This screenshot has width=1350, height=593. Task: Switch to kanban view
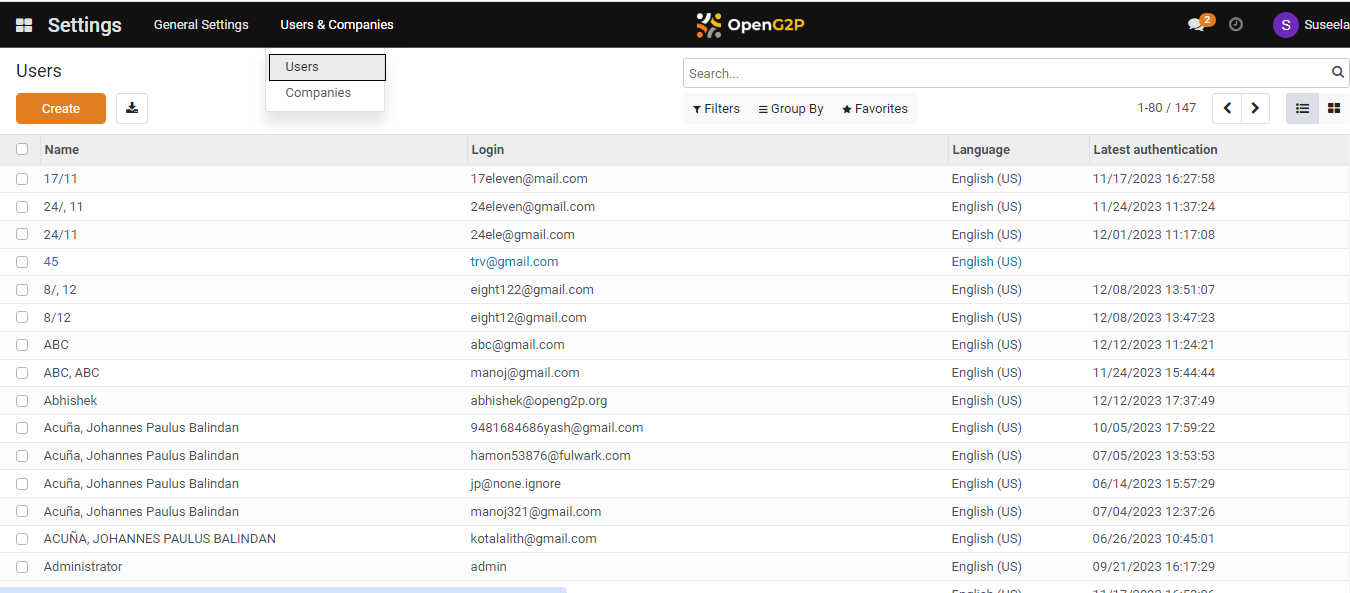point(1333,108)
